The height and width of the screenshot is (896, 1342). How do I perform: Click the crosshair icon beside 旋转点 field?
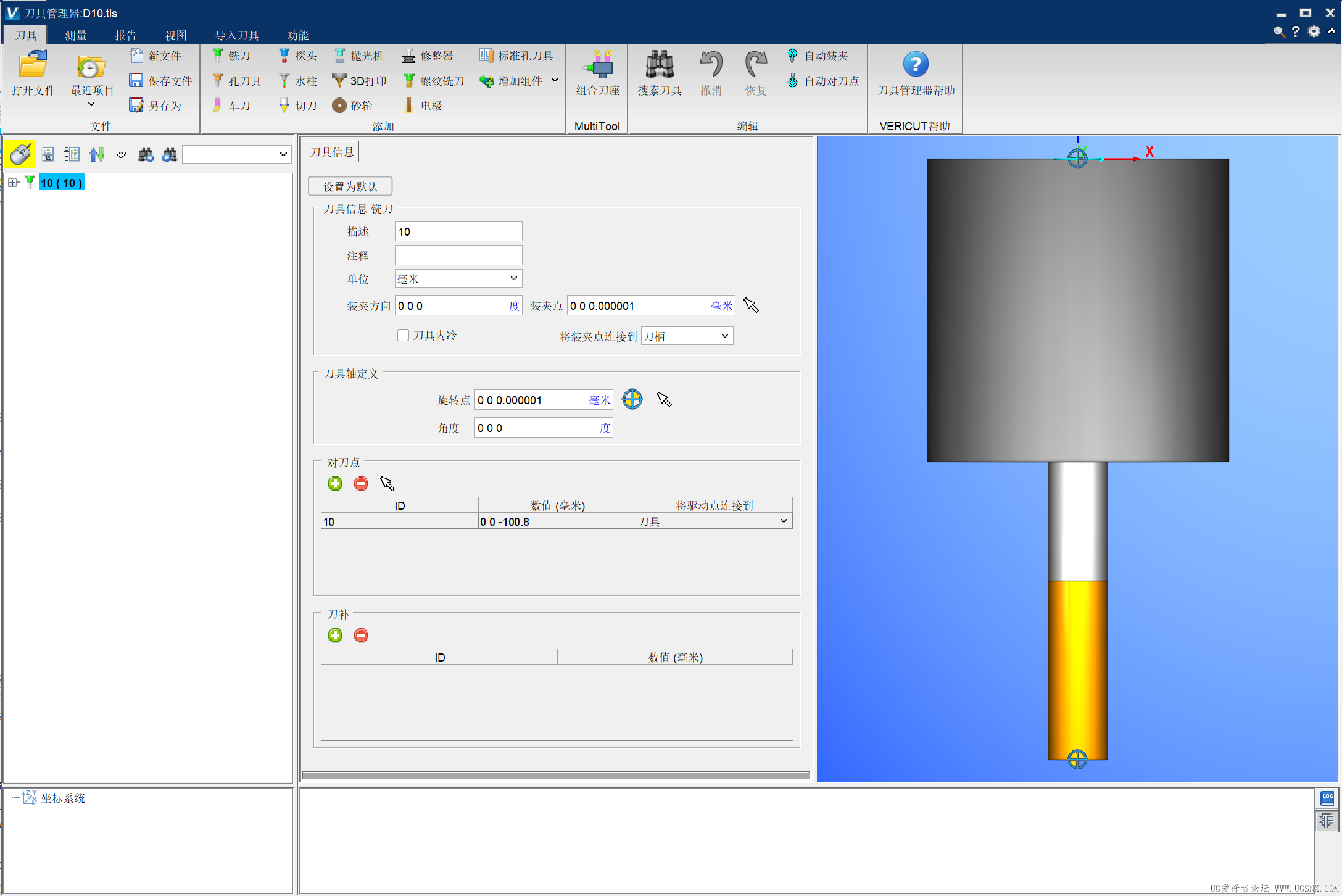click(x=632, y=400)
